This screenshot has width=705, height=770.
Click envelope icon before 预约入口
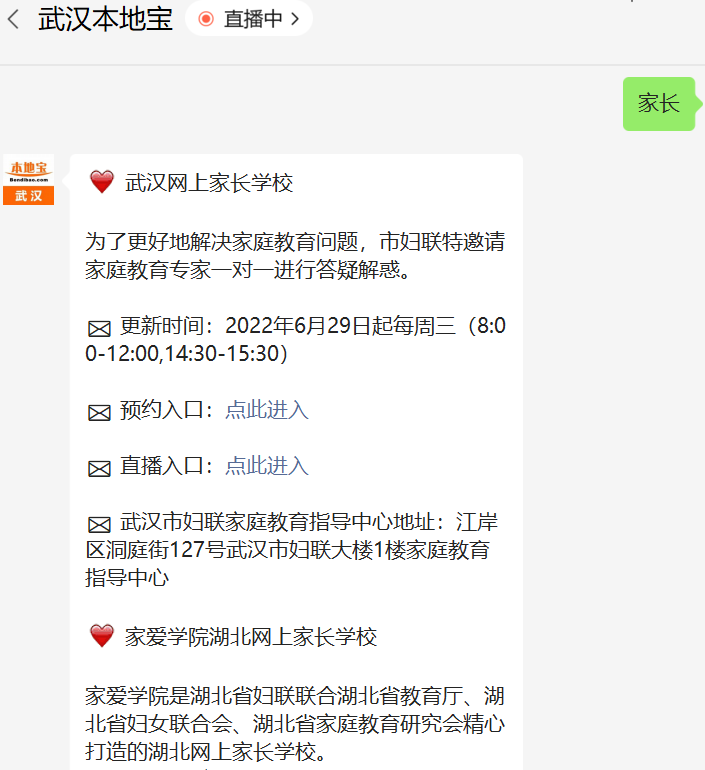coord(99,412)
